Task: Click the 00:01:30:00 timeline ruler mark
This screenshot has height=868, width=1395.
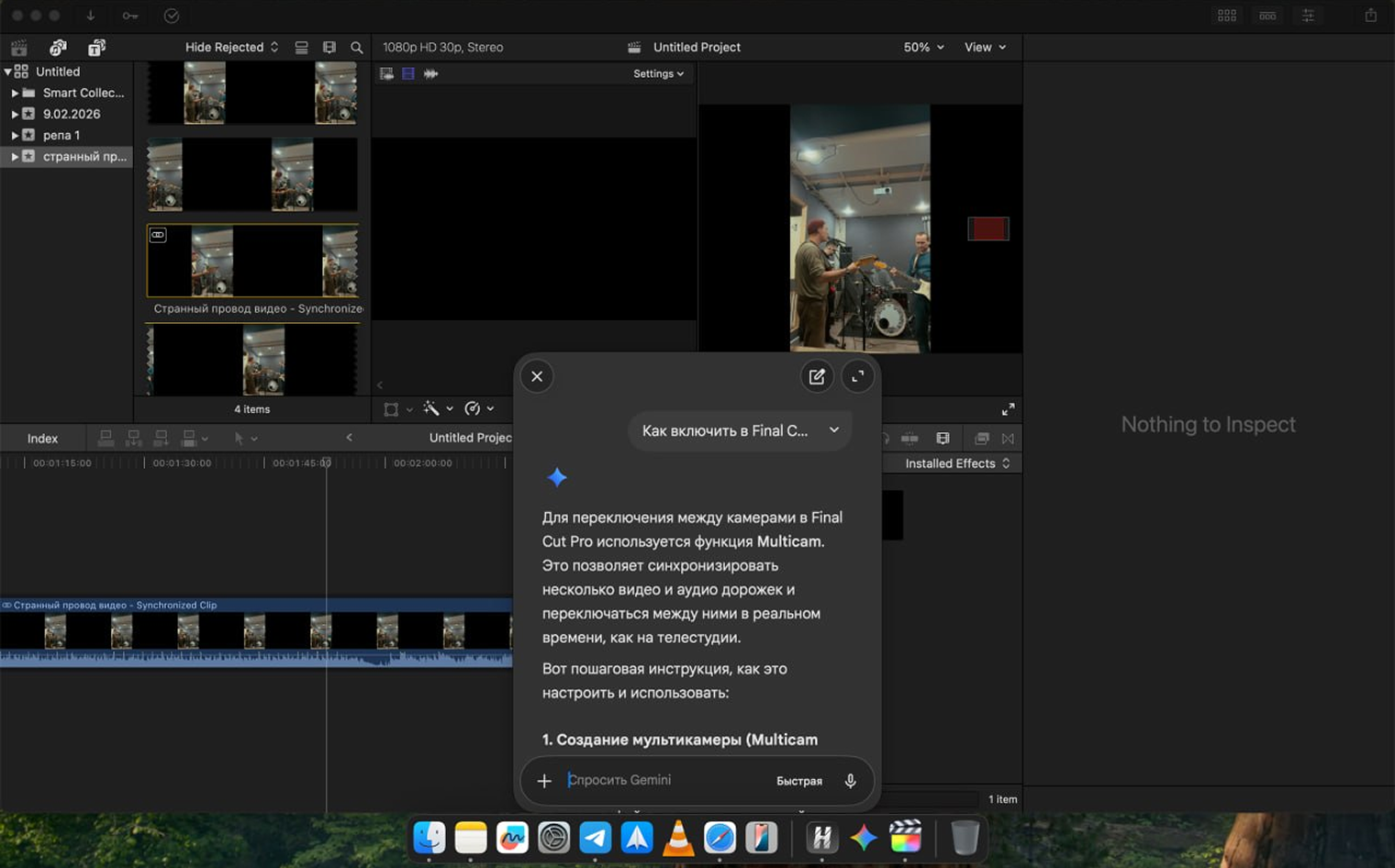Action: (x=182, y=463)
